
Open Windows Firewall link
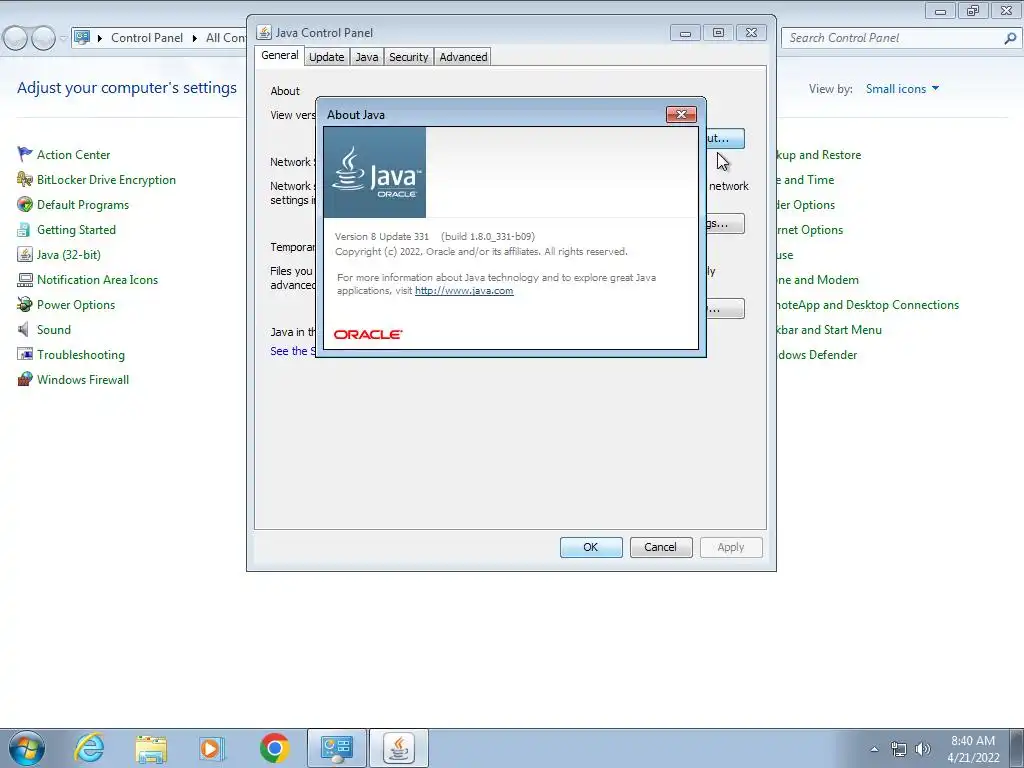83,379
